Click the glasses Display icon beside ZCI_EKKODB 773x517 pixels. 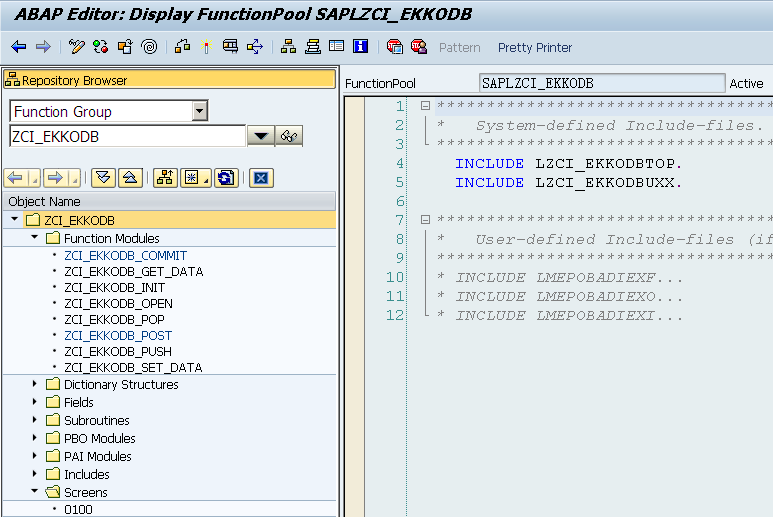point(290,137)
